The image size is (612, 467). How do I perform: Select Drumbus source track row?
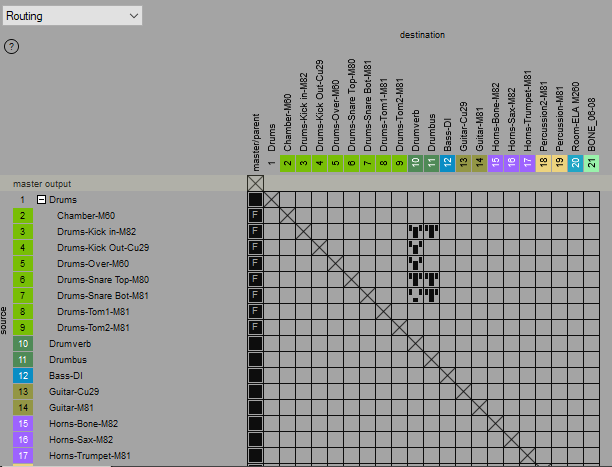tap(68, 360)
